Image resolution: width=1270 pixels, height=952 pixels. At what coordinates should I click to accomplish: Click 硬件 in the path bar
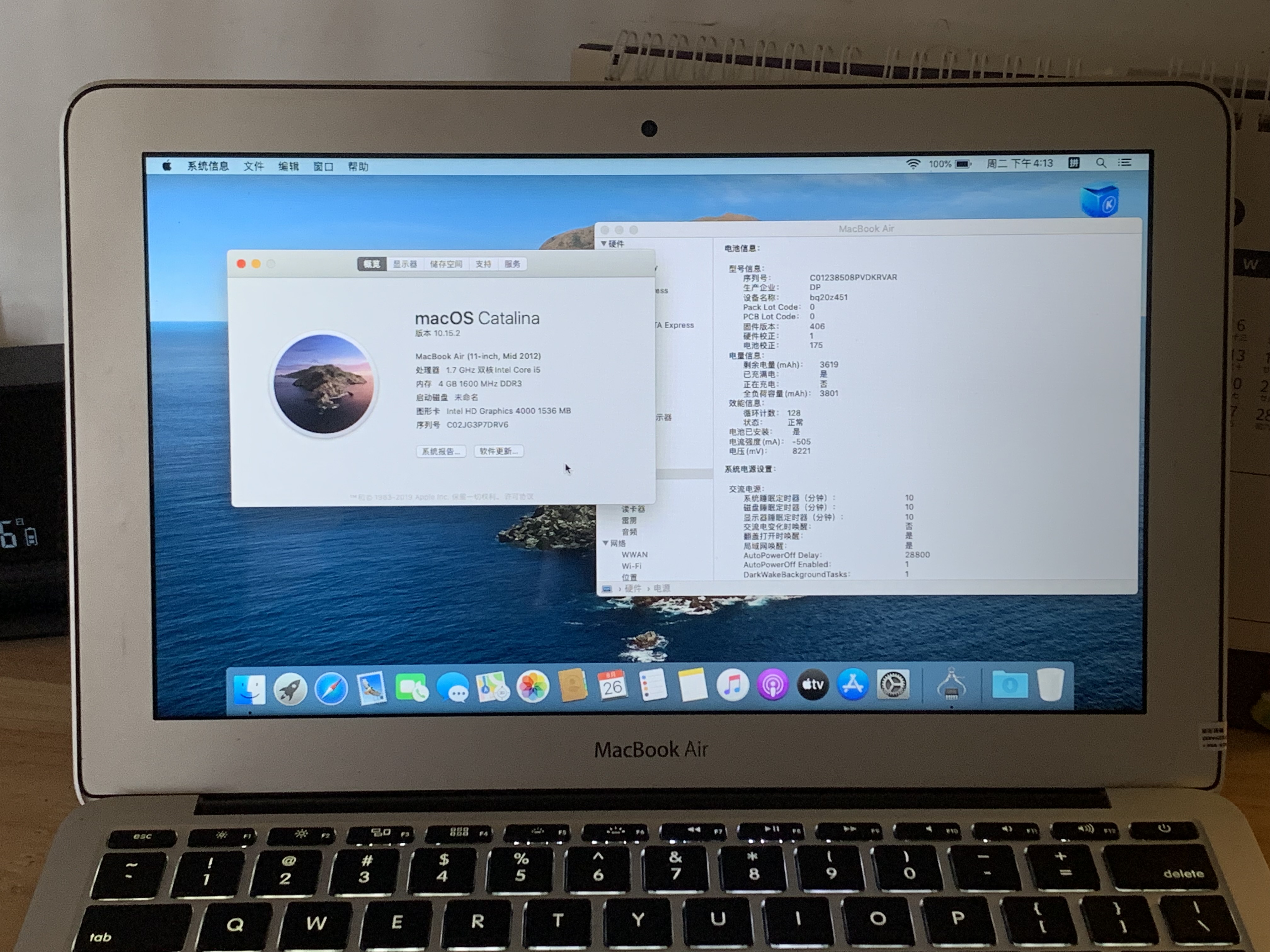(x=633, y=588)
